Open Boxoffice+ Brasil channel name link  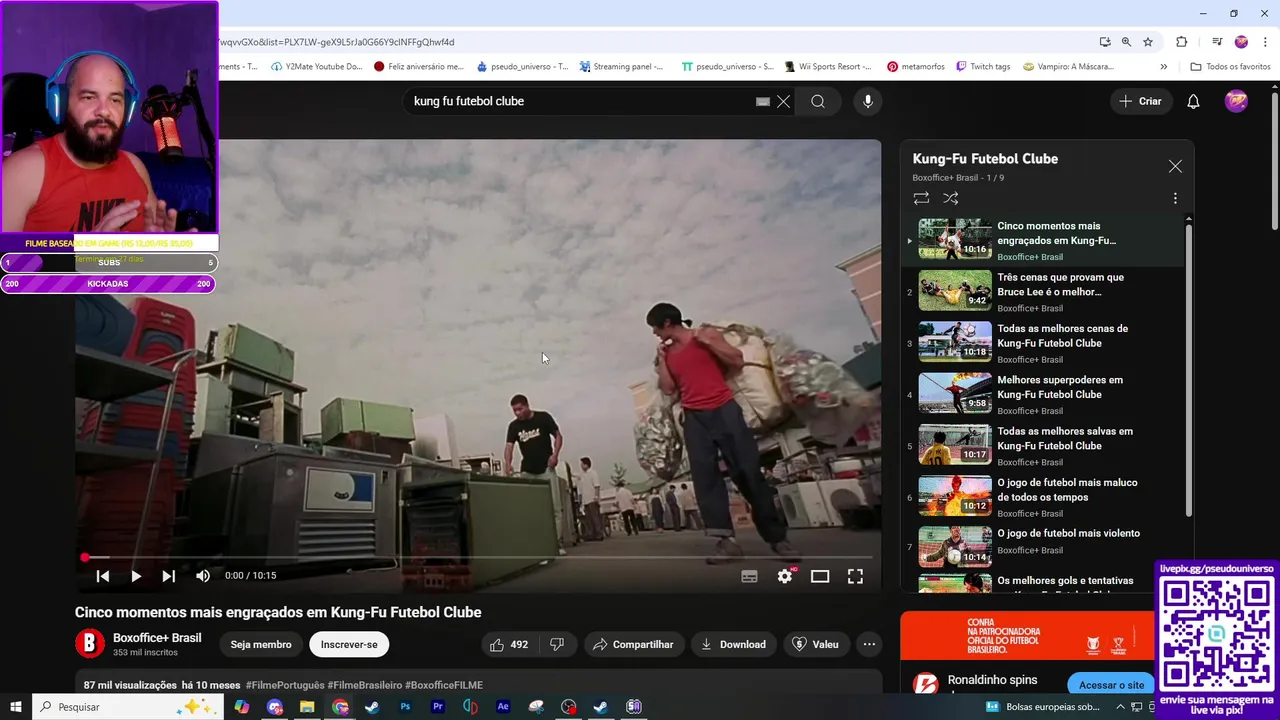click(x=157, y=638)
